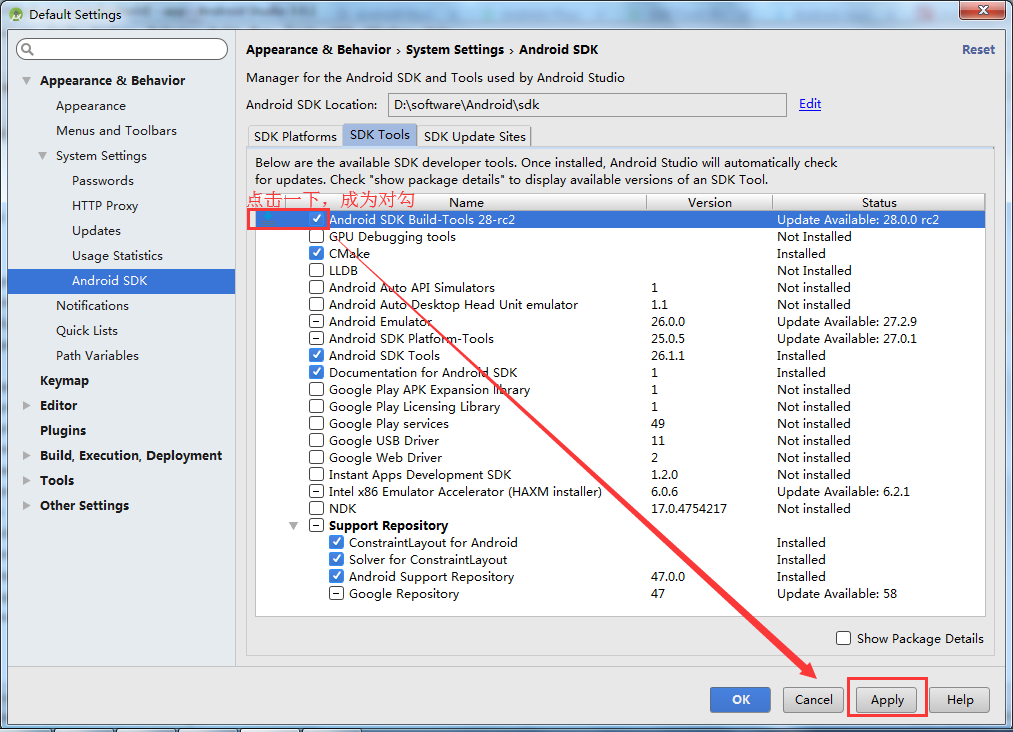Open Menus and Toolbars settings
This screenshot has width=1013, height=732.
pos(116,131)
